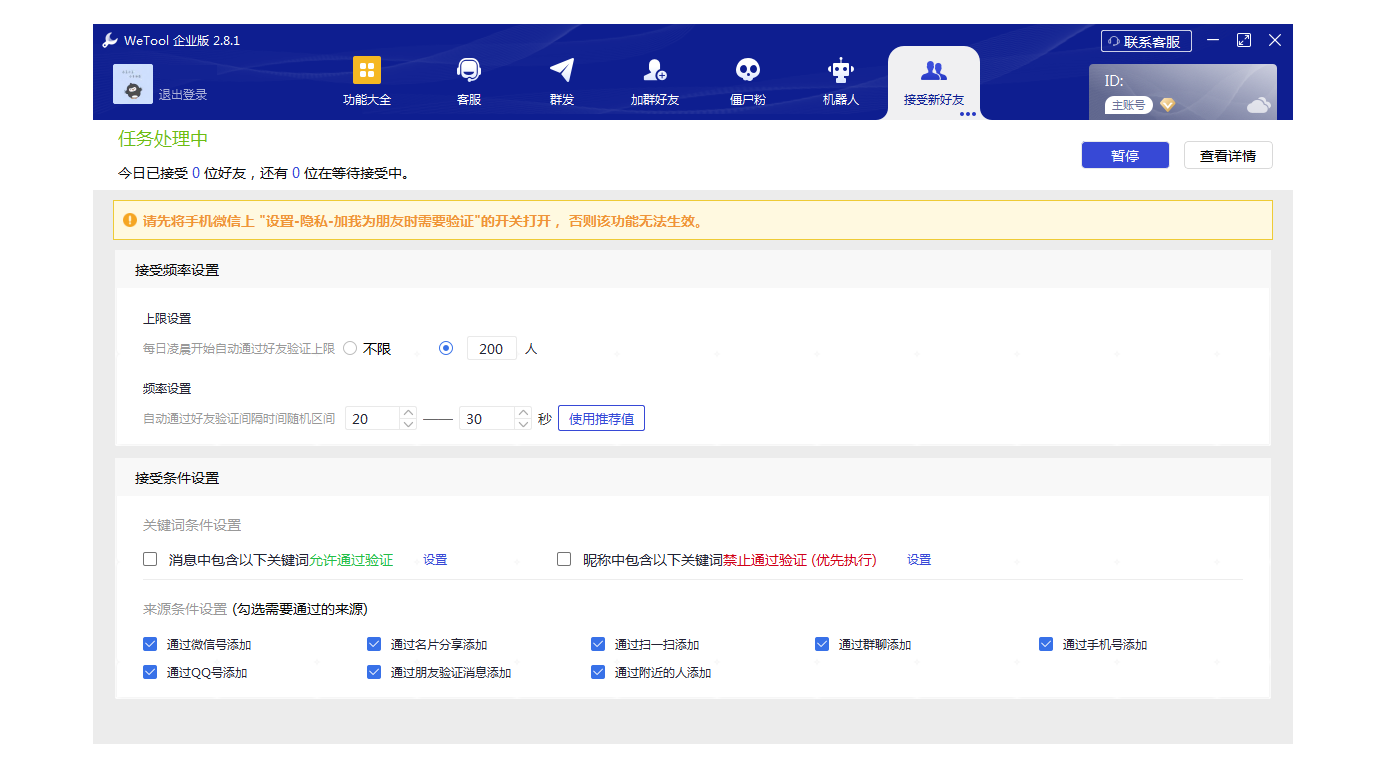Open 设置 link for allowed keywords
Image resolution: width=1386 pixels, height=768 pixels.
click(x=435, y=560)
